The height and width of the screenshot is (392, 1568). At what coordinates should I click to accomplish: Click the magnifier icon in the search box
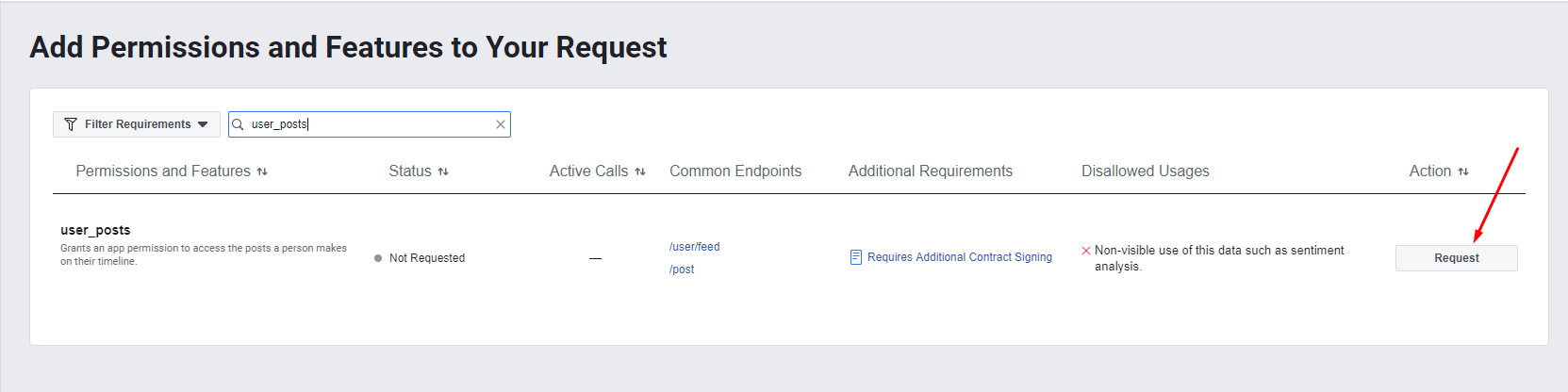(239, 124)
